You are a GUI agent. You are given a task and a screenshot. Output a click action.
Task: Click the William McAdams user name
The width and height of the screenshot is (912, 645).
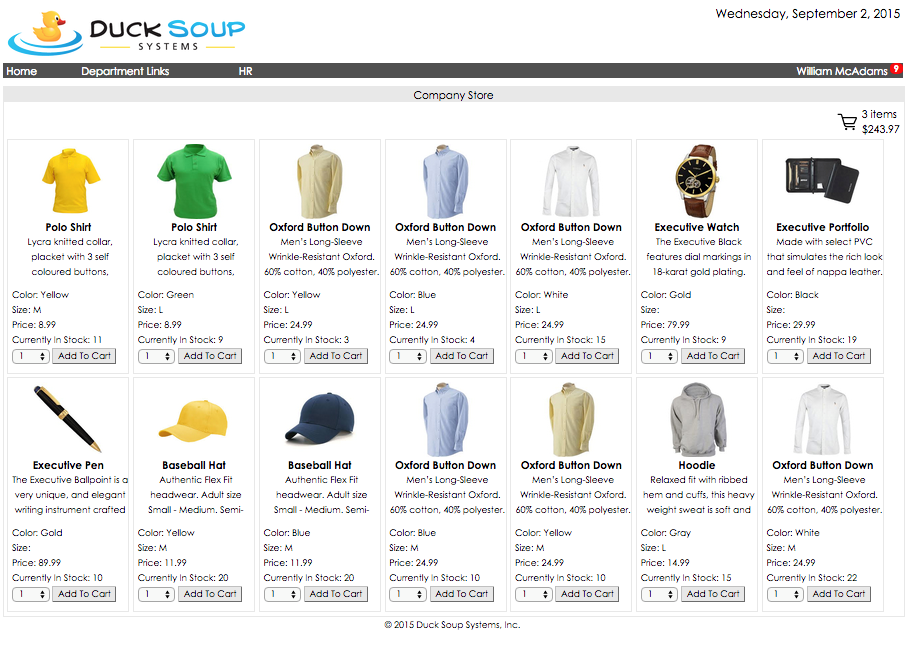tap(841, 71)
